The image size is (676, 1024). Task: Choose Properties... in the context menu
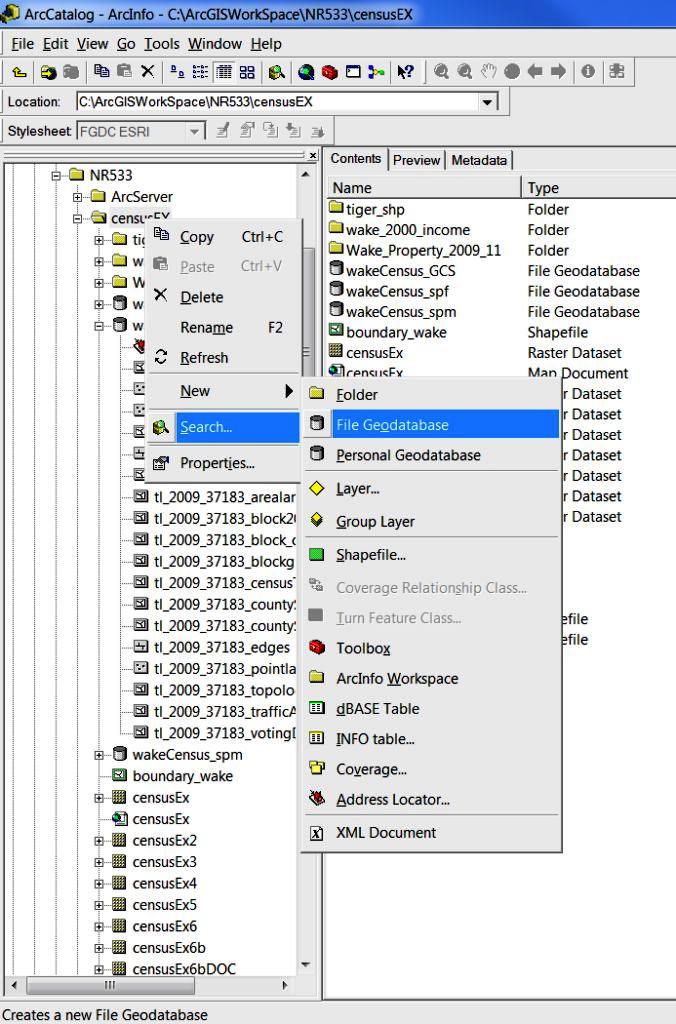click(x=223, y=463)
